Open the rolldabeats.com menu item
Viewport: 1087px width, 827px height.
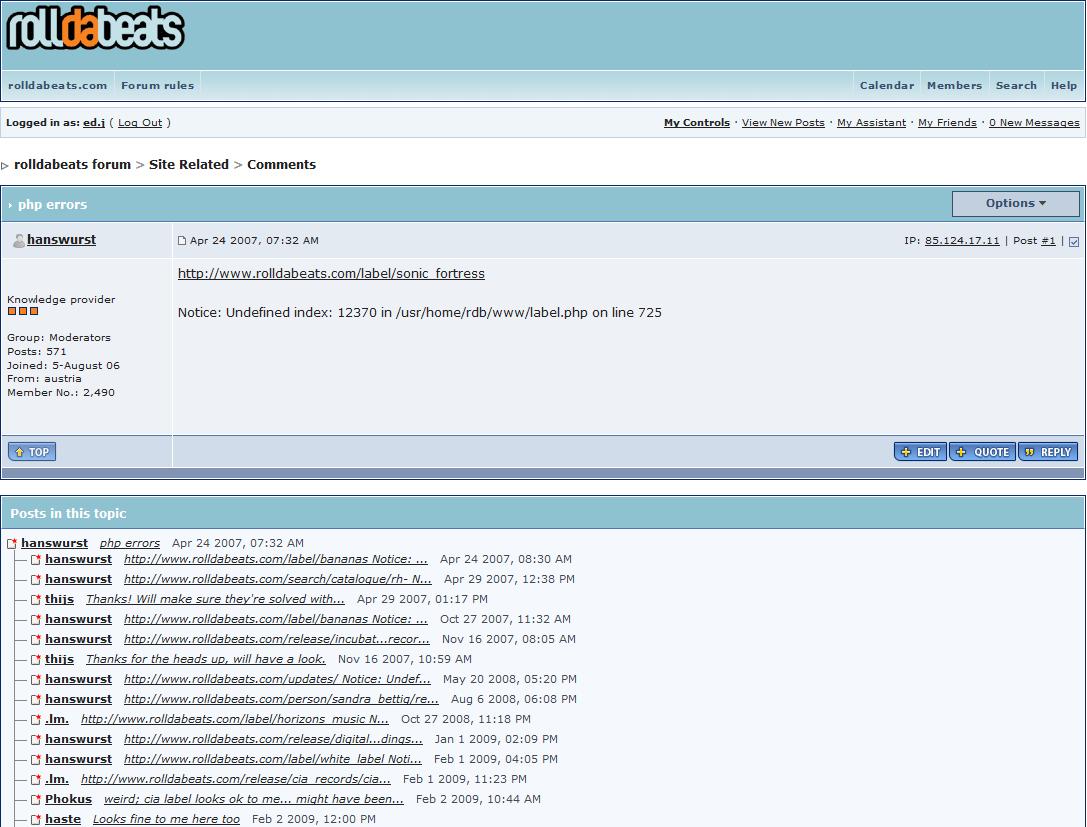click(x=58, y=85)
